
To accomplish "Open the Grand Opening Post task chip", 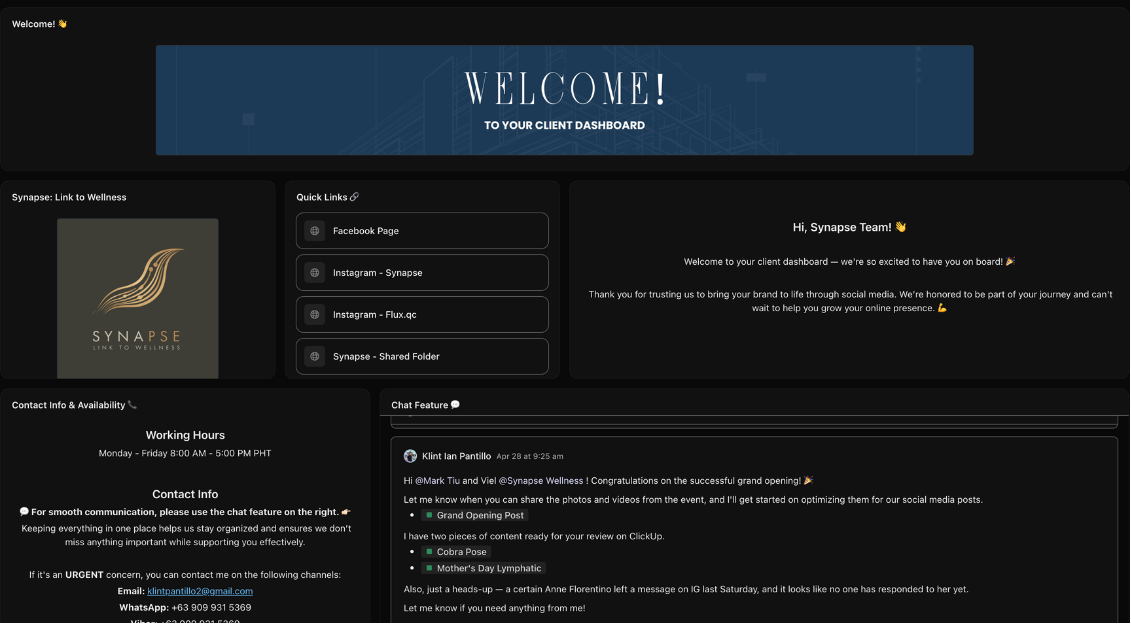I will coord(475,515).
